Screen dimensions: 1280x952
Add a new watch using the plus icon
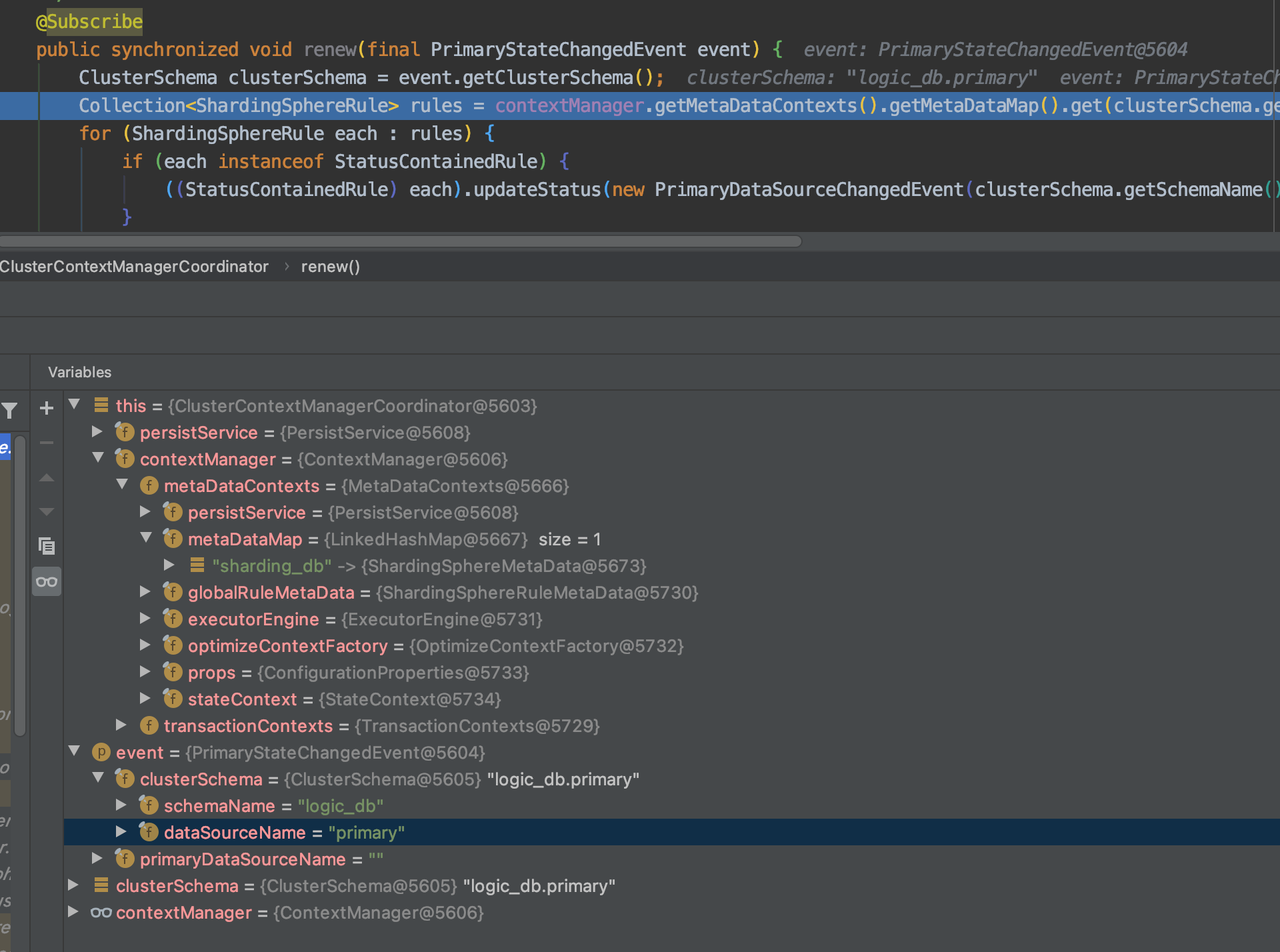46,408
